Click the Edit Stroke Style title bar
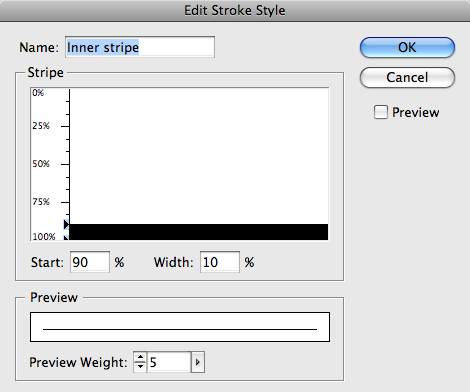Screen dimensions: 470x392 coord(235,10)
